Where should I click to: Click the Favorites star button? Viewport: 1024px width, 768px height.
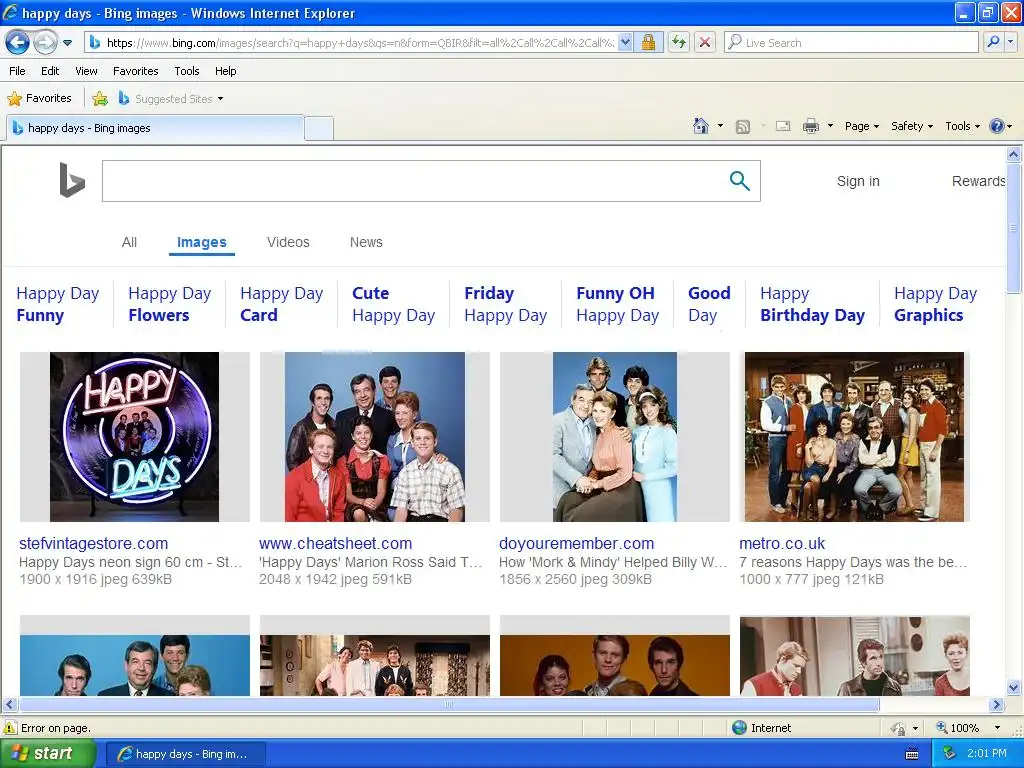(x=39, y=99)
